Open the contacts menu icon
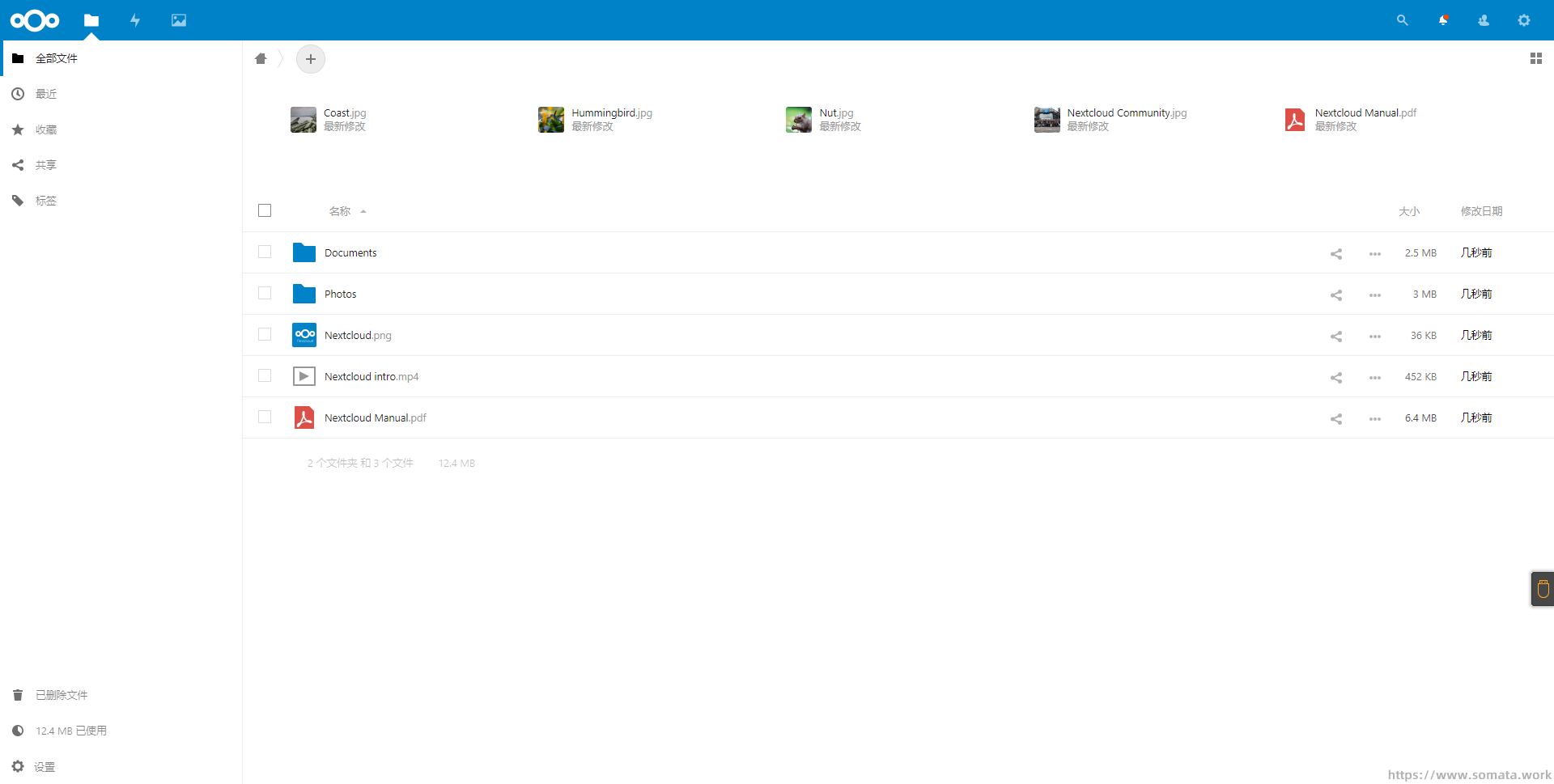The image size is (1554, 784). pos(1484,20)
